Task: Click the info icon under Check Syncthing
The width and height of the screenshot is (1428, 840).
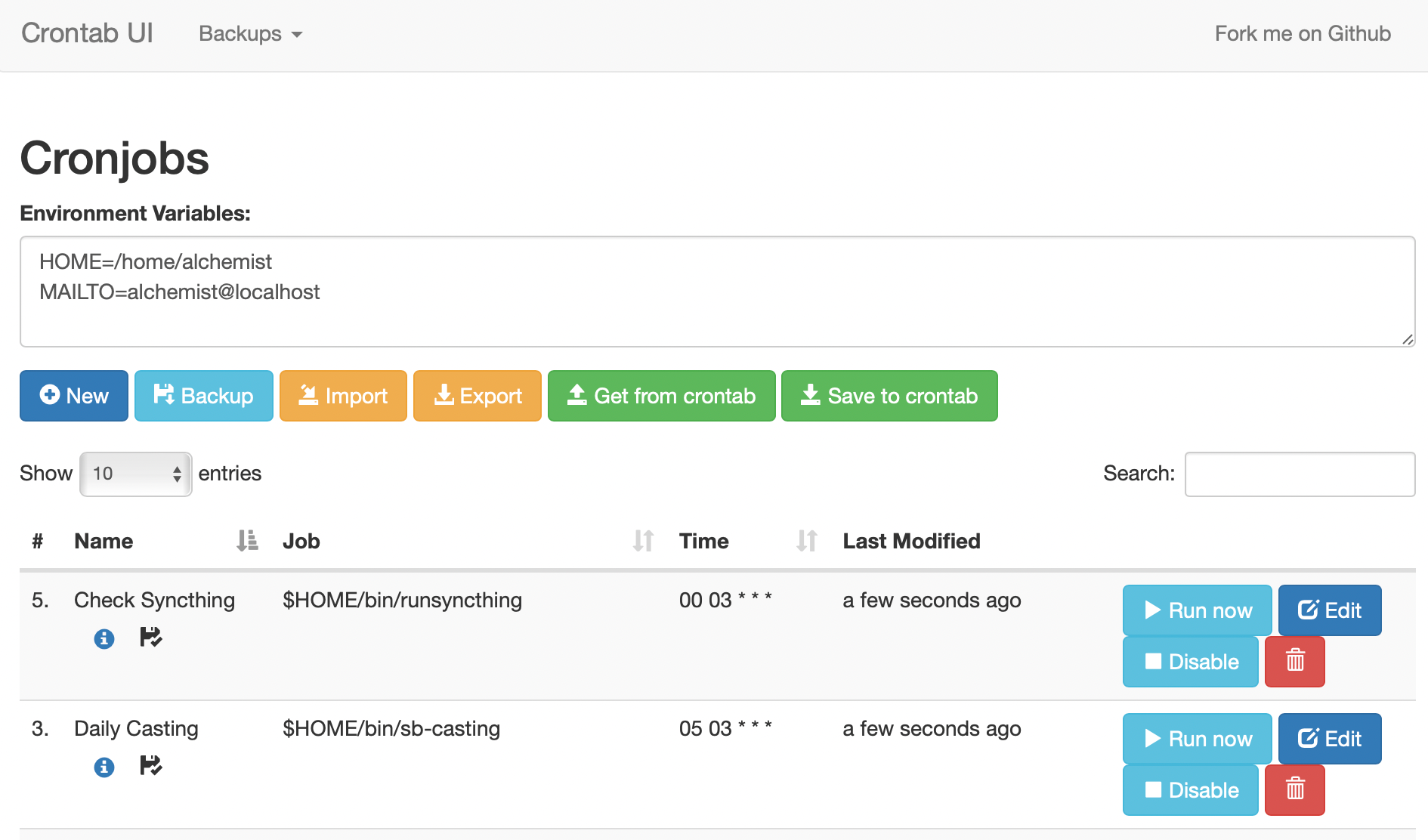Action: [104, 639]
